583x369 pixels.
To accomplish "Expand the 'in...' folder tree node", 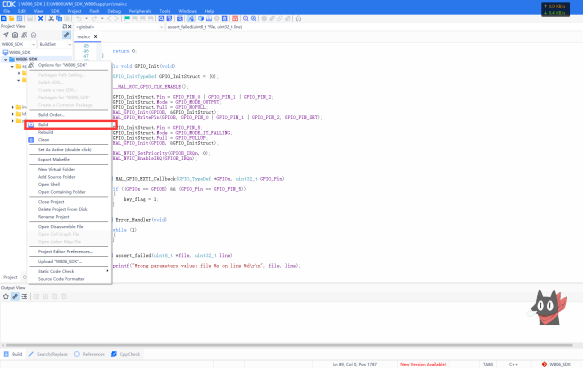I will 13,107.
